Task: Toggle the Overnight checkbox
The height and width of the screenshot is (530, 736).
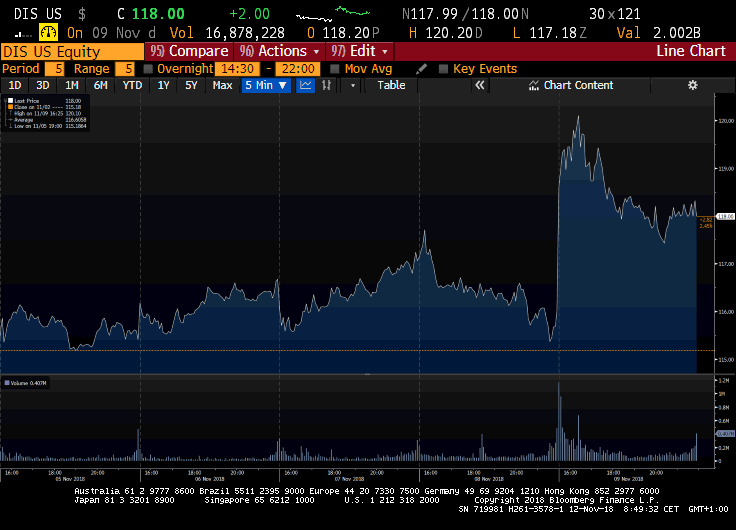Action: tap(148, 69)
